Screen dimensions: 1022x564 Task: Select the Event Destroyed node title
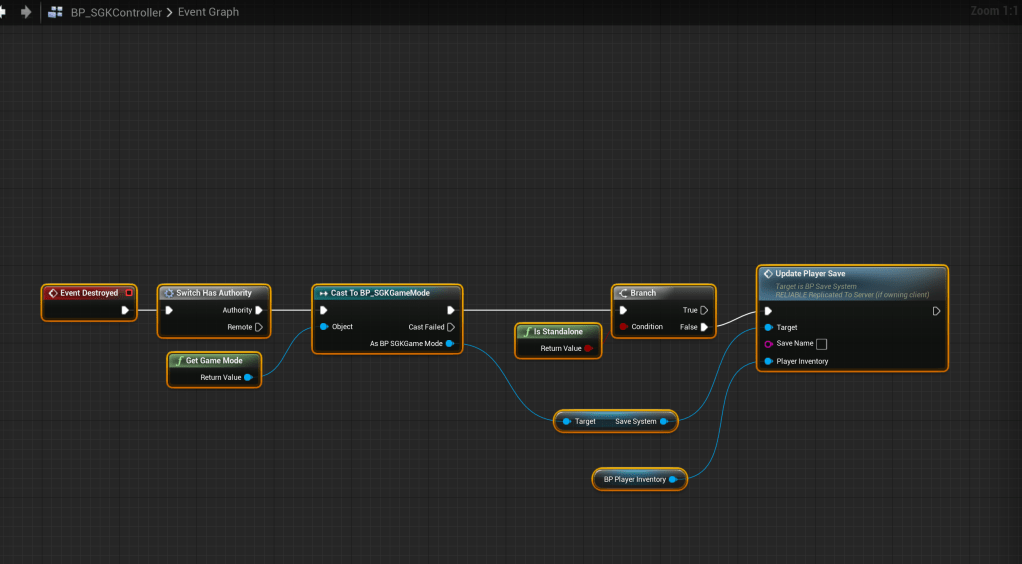[89, 293]
